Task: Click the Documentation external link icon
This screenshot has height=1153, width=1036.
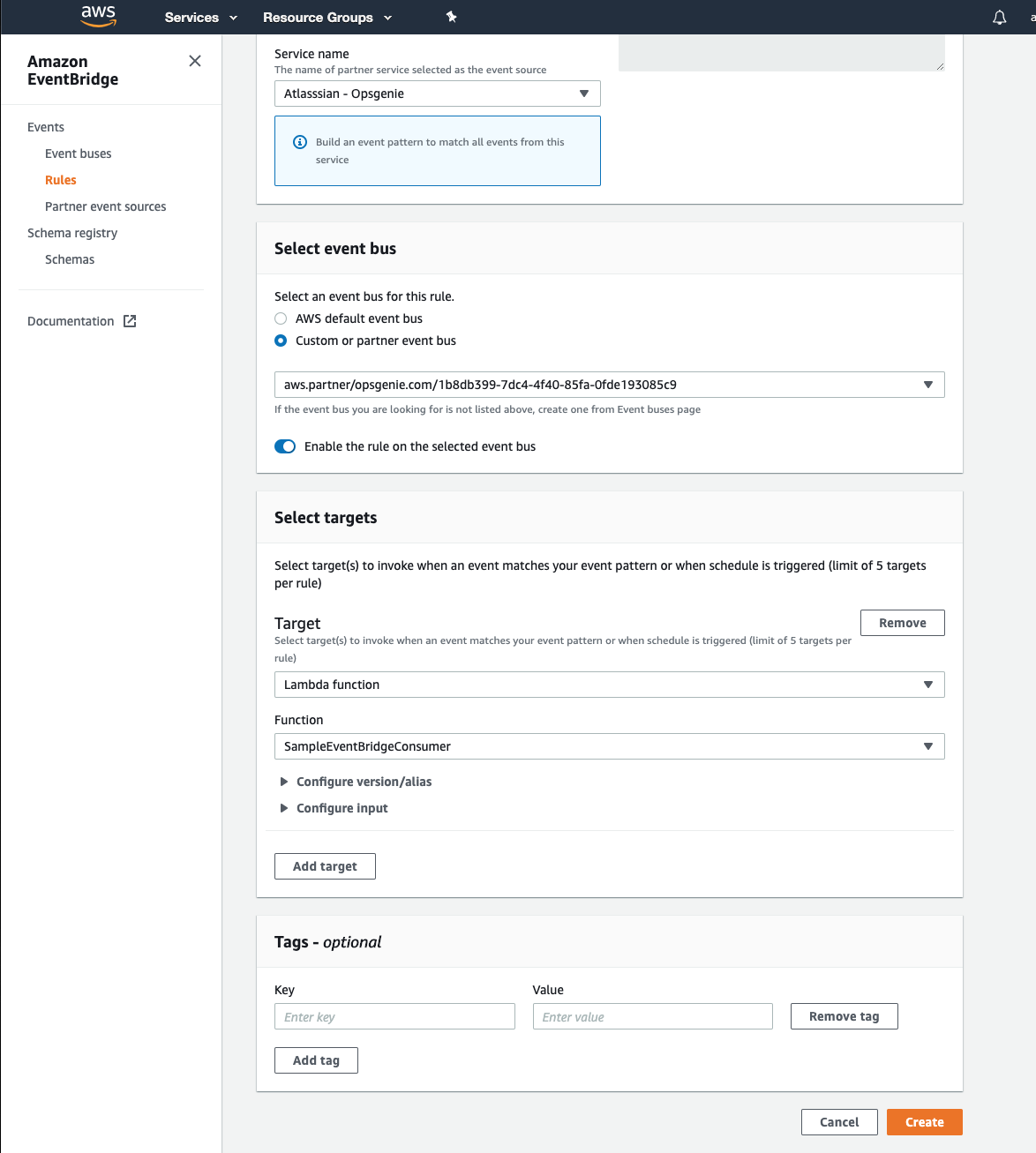Action: [x=130, y=321]
